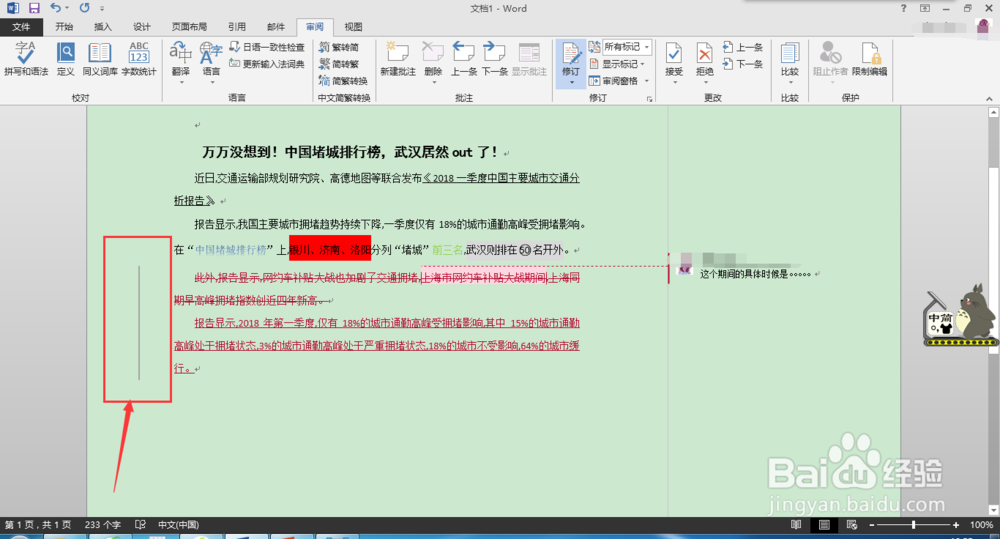Convert text with 简转繁
Viewport: 1000px width, 539px height.
point(339,64)
